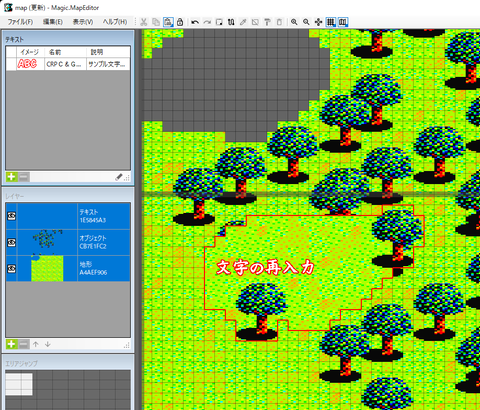Screen dimensions: 480x410
Task: Toggle the grid display toolbar icon
Action: pyautogui.click(x=330, y=22)
